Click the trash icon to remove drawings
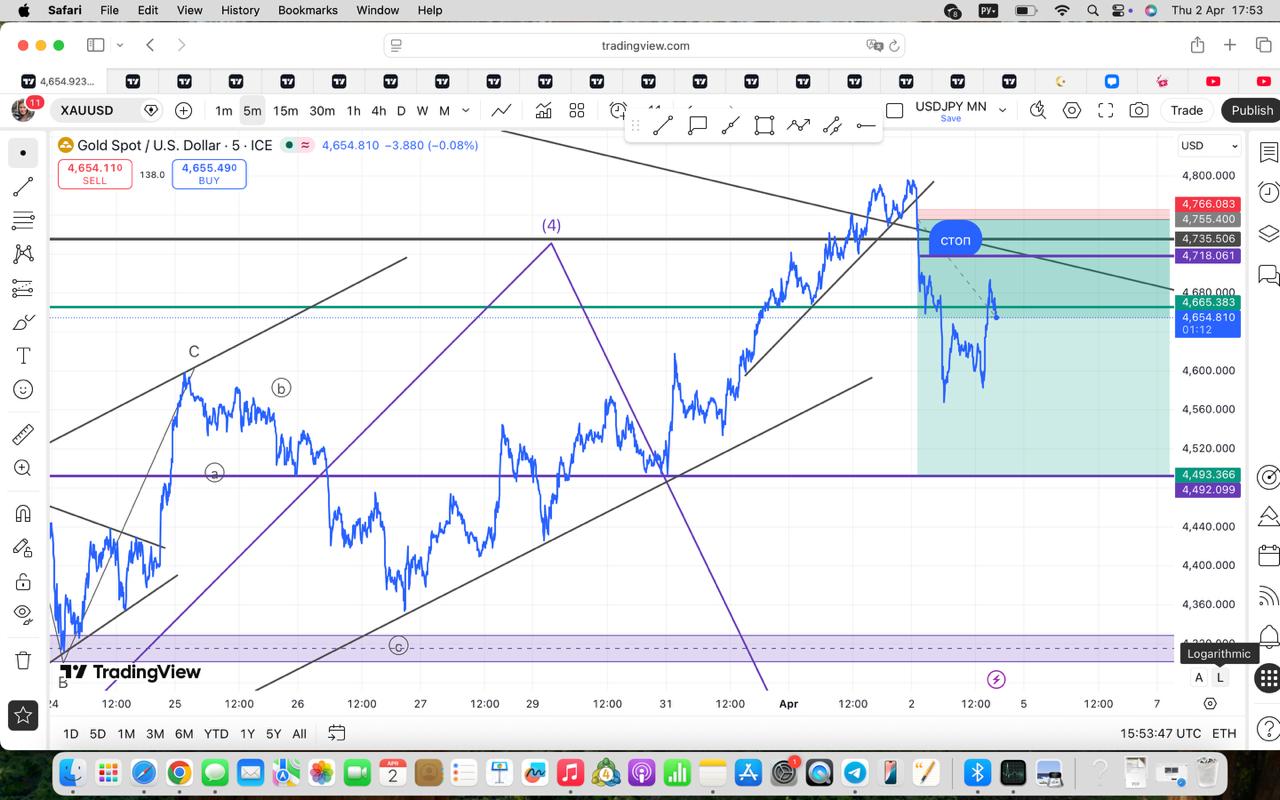 click(x=23, y=660)
